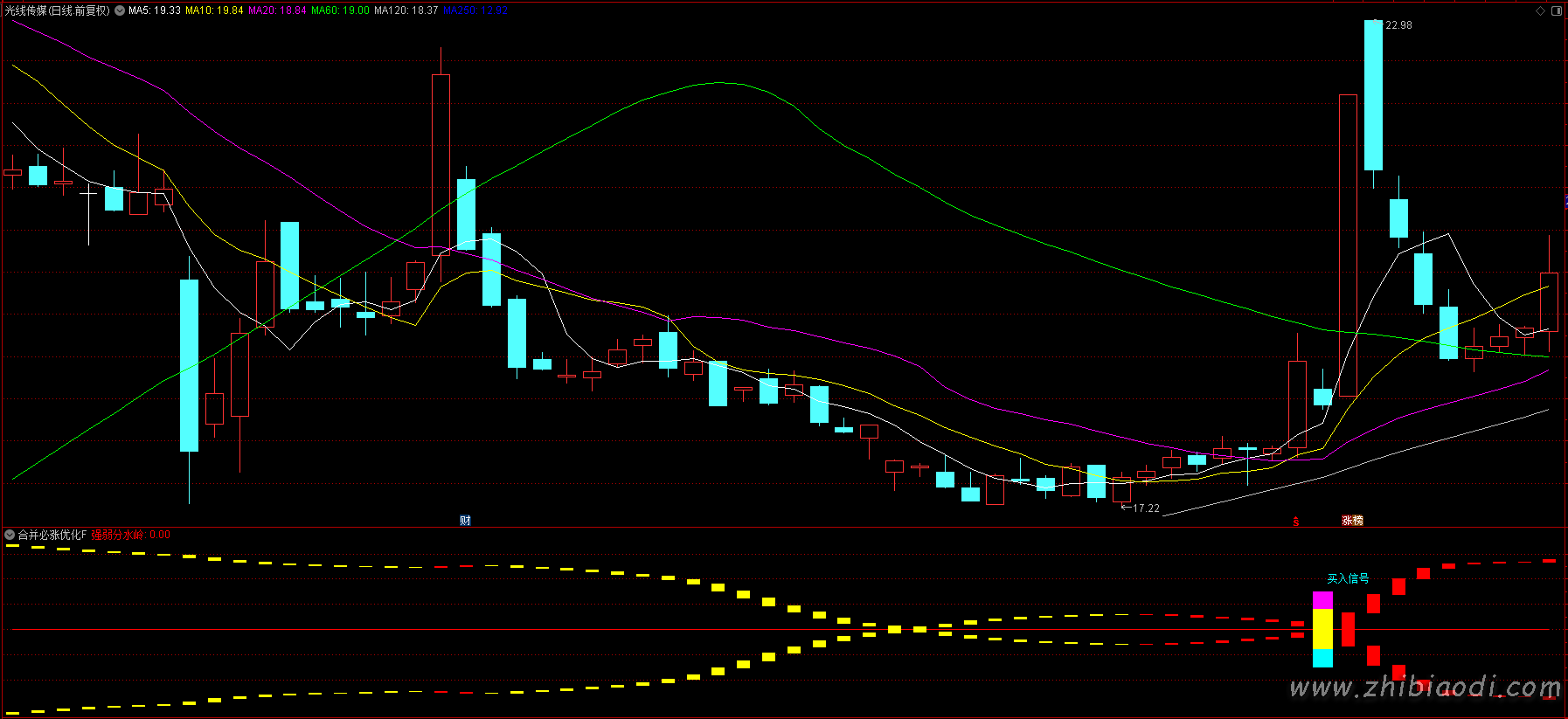Click the 合并必涨优化F indicator name

pos(52,535)
